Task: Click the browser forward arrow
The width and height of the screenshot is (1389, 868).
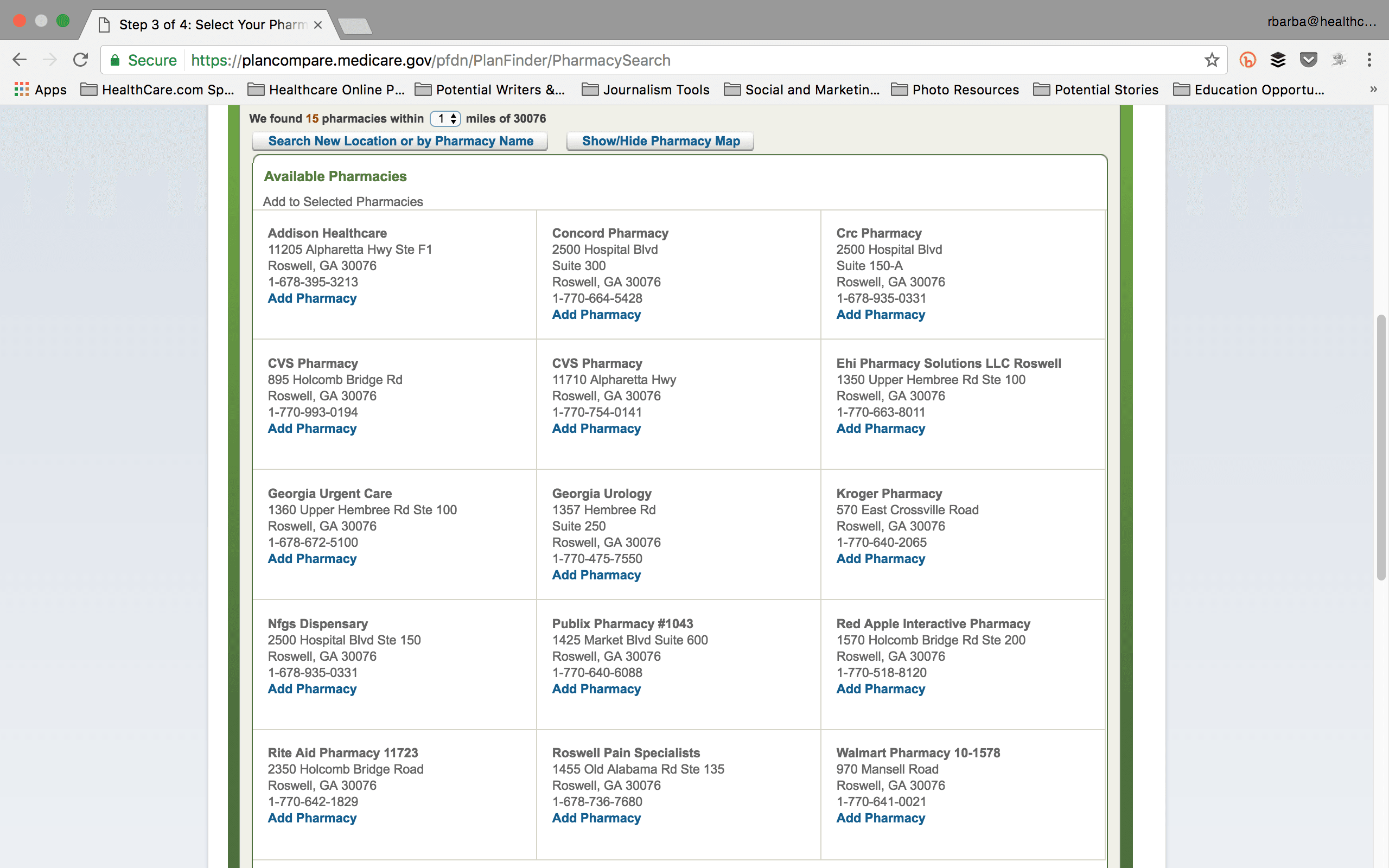Action: 50,60
